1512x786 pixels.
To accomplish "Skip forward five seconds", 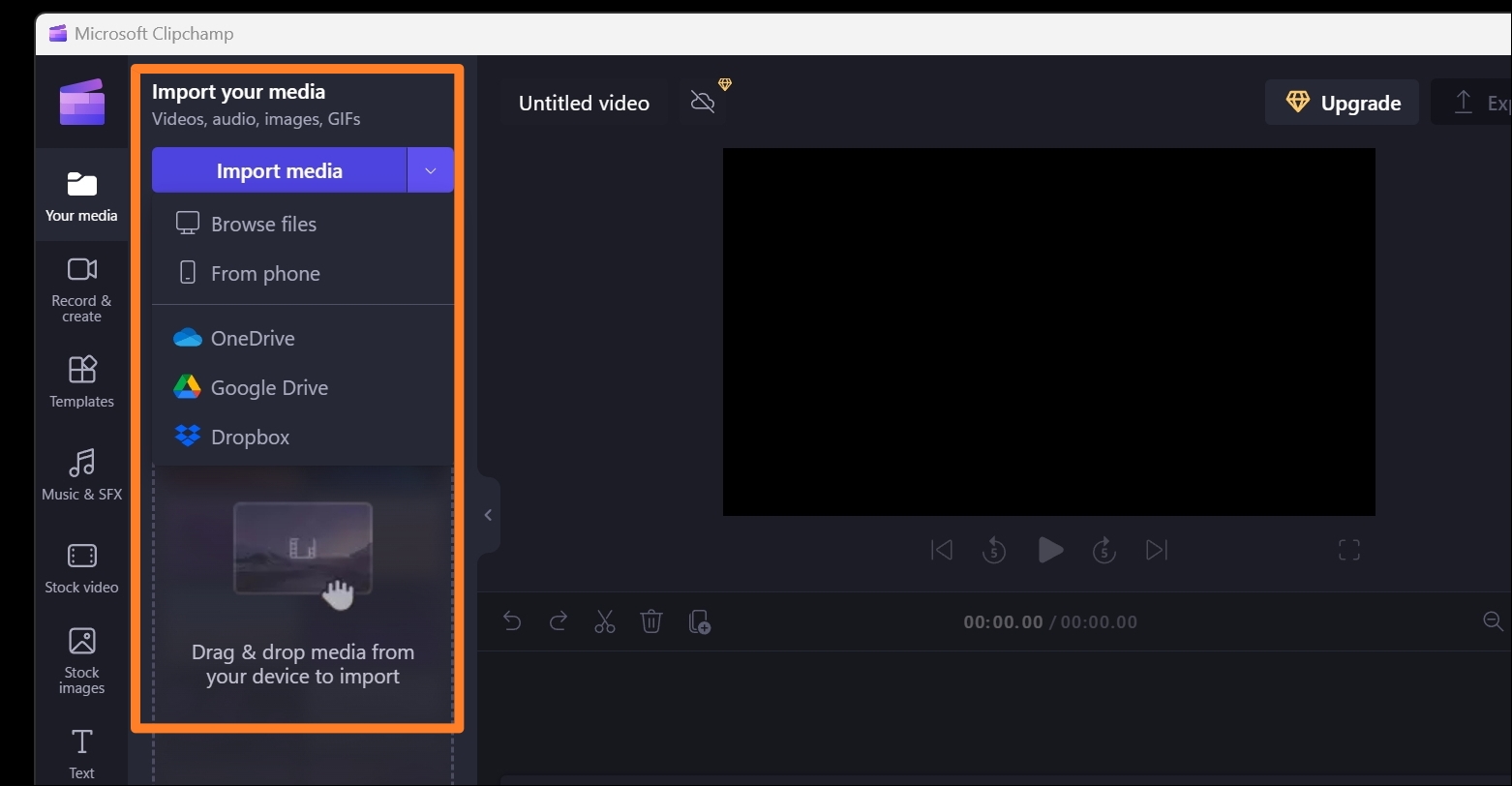I will pyautogui.click(x=1104, y=550).
